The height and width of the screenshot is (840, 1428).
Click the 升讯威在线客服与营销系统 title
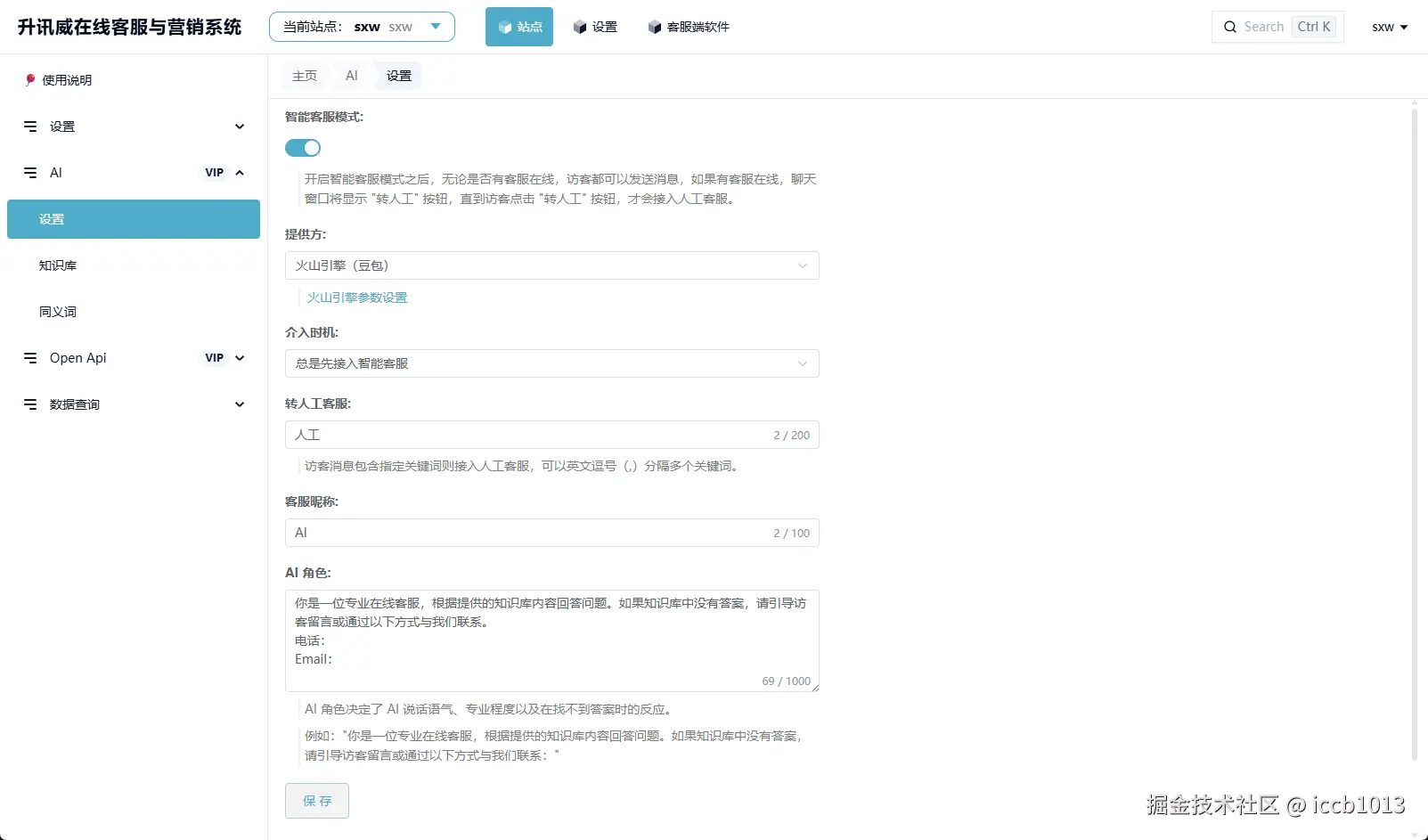(x=130, y=27)
